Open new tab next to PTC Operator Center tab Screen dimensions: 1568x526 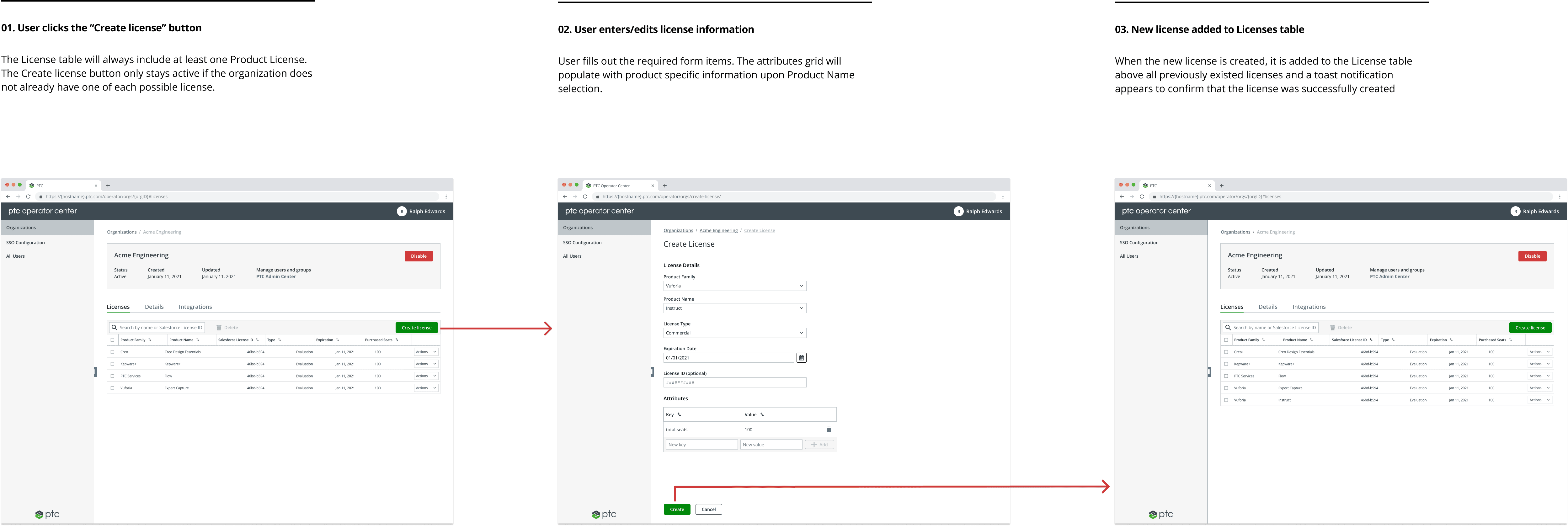pos(665,186)
